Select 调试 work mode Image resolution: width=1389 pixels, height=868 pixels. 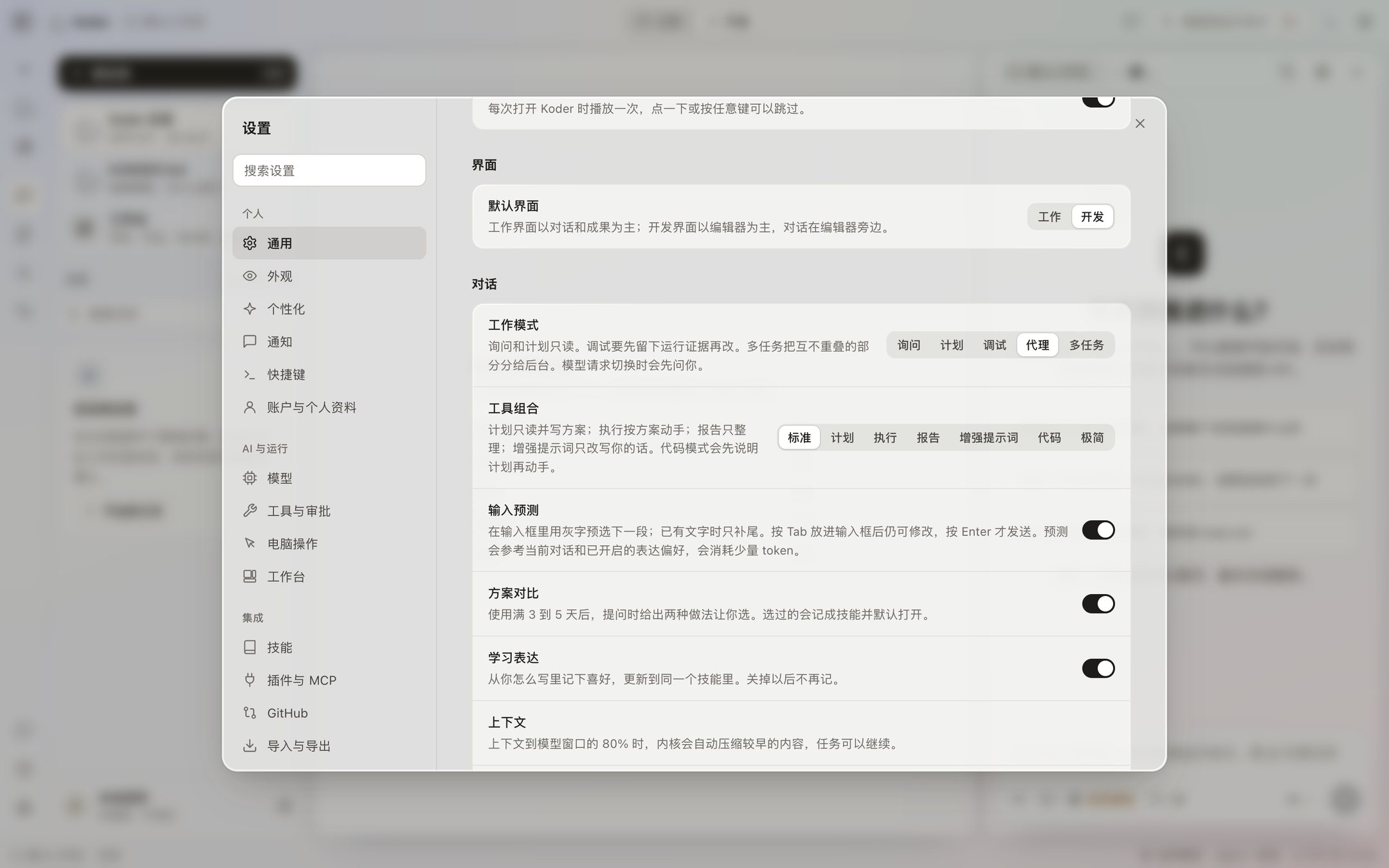[x=994, y=345]
